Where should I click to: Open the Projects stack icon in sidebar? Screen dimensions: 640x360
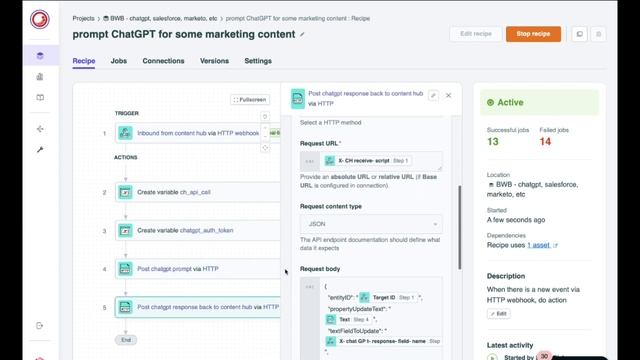pos(40,56)
